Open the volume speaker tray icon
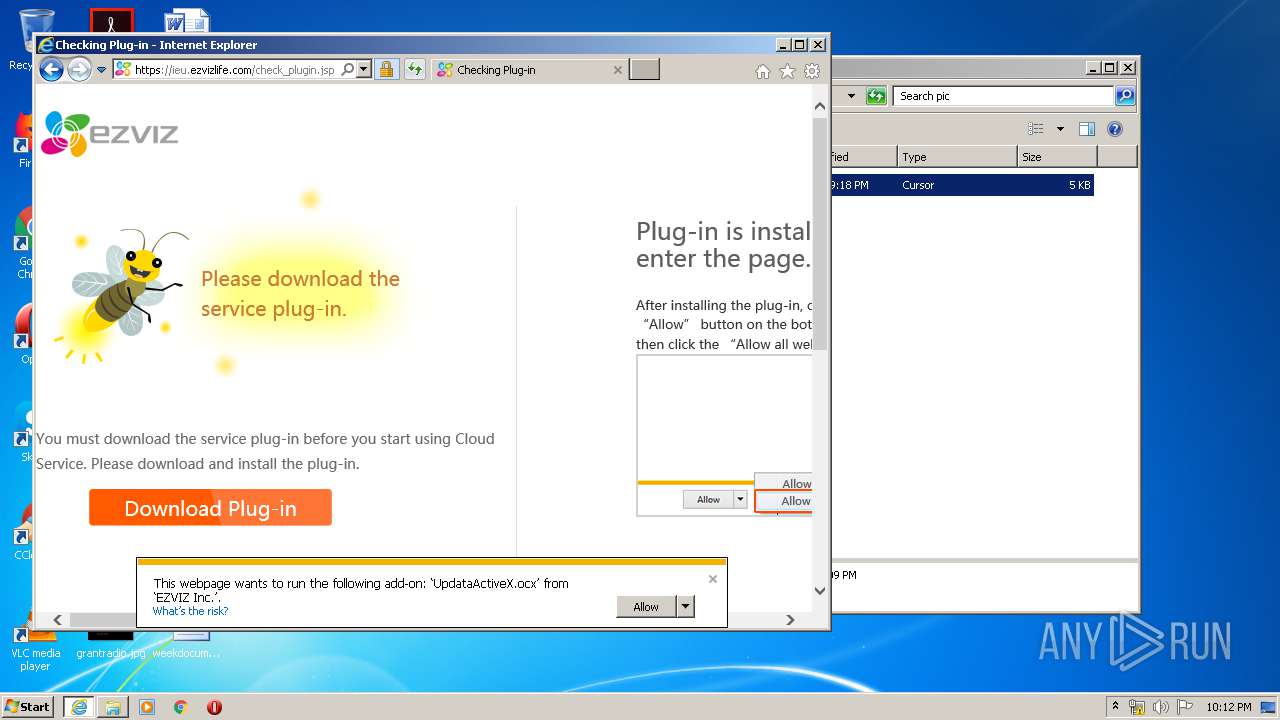Screen dimensions: 1280x720 pos(1161,707)
